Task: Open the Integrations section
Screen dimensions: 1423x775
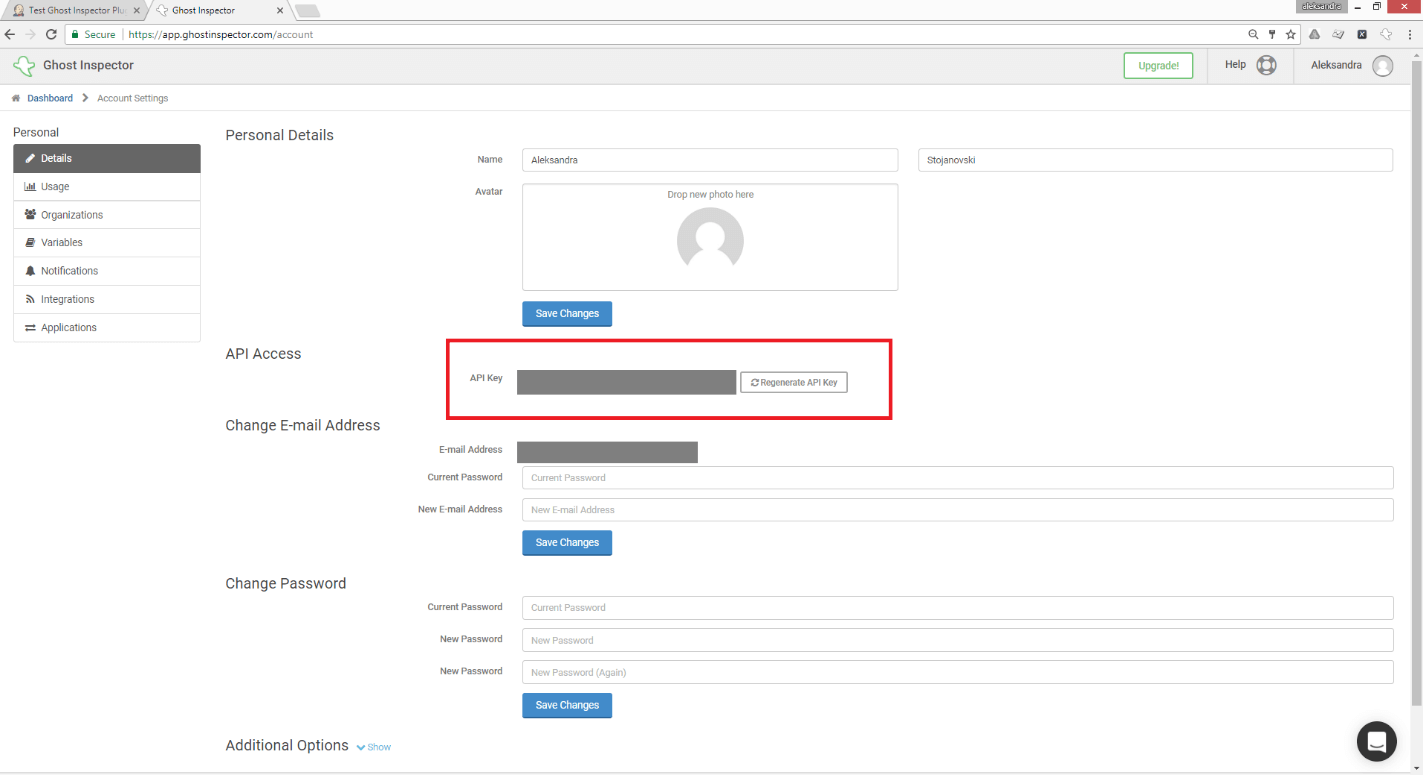Action: (x=107, y=300)
